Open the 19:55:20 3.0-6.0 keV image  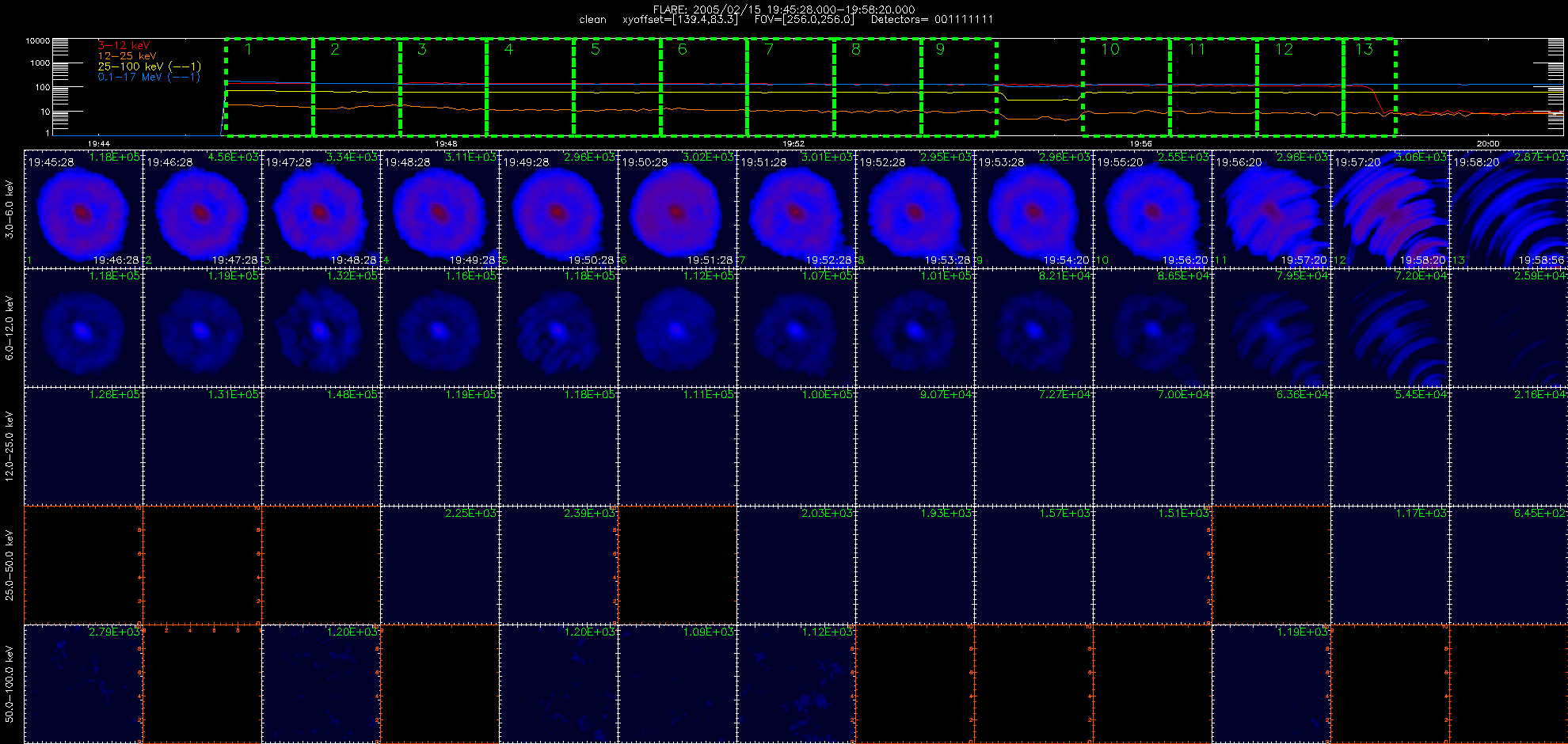[1152, 209]
